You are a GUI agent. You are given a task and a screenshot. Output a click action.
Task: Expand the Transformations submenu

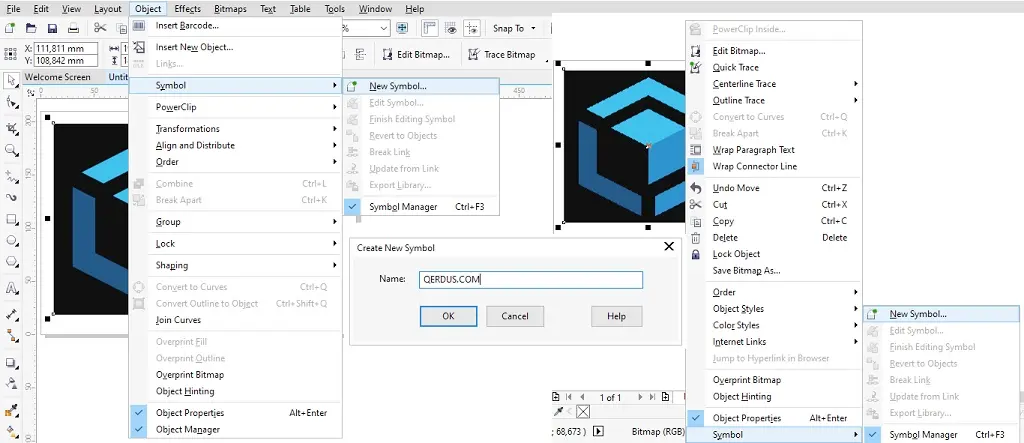(x=236, y=129)
